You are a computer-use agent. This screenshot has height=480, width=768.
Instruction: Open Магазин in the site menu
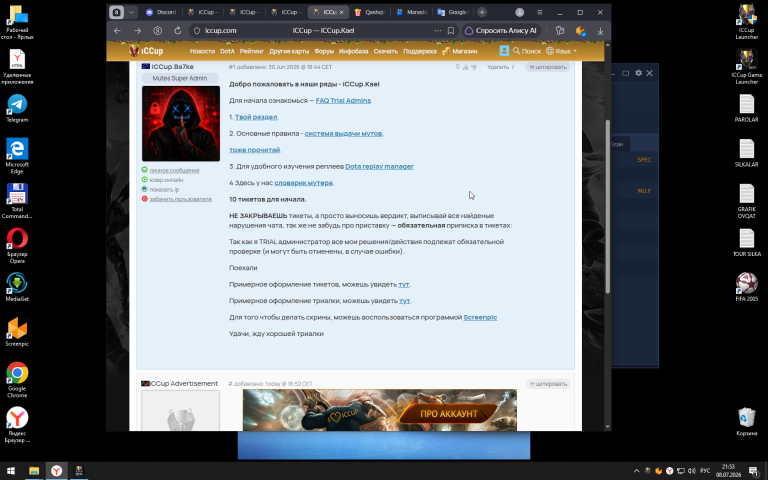point(459,51)
